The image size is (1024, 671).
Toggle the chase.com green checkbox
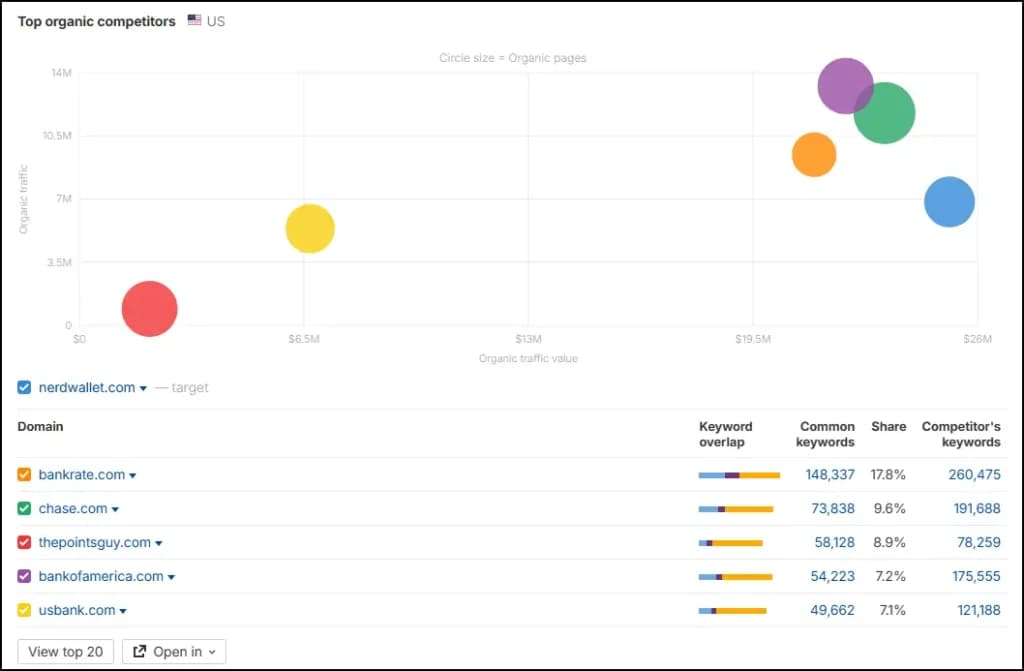24,508
